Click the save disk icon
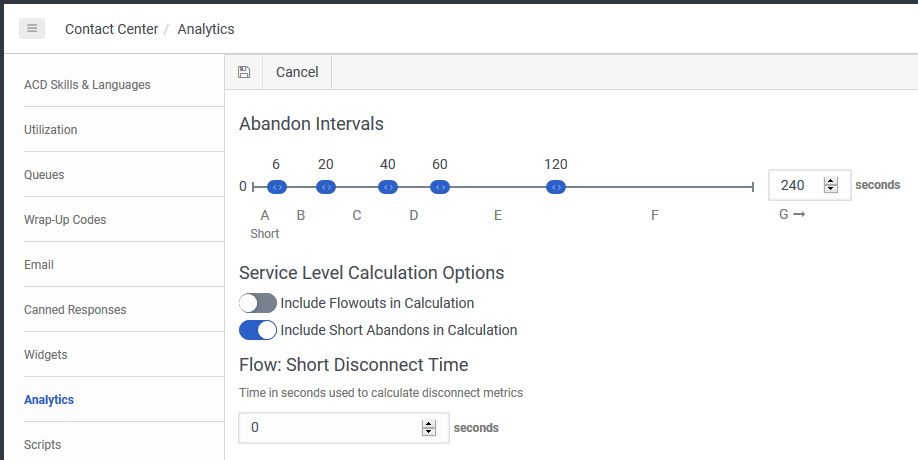 point(244,72)
